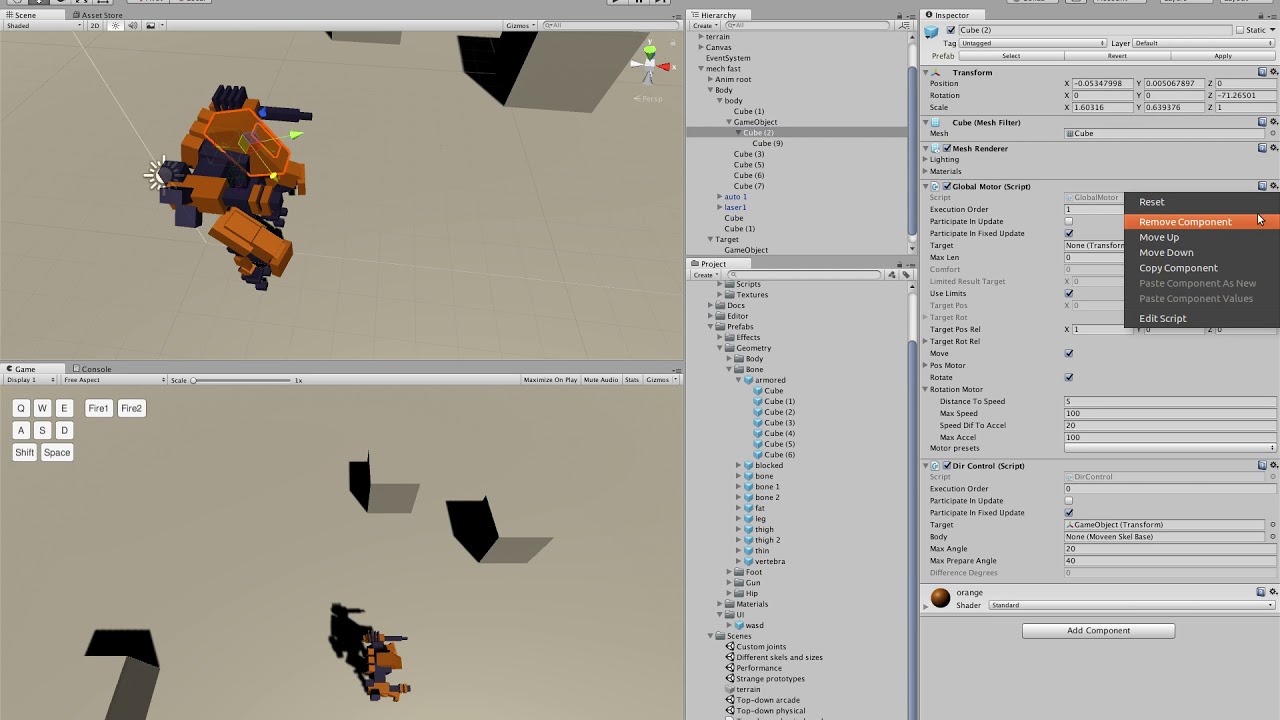Click the scene orientation gizmo
The height and width of the screenshot is (720, 1280).
click(650, 65)
